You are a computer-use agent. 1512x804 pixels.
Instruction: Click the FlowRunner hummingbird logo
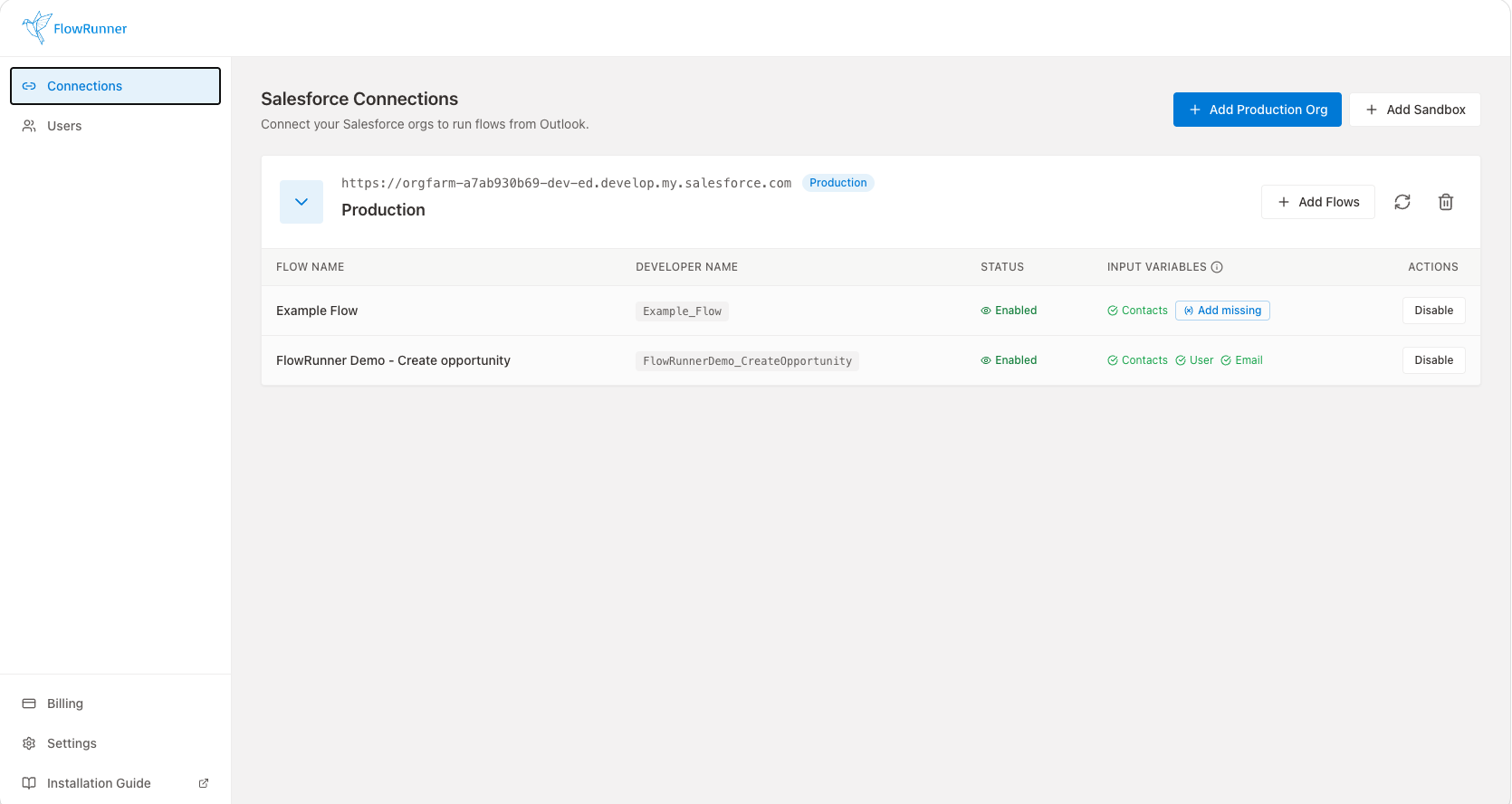(74, 28)
